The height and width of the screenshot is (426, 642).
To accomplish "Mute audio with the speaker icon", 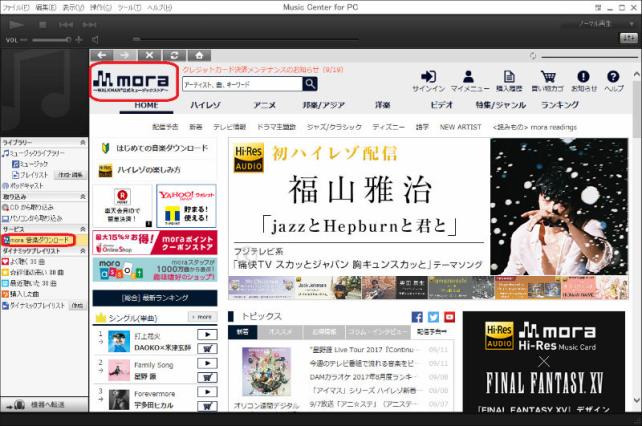I will (x=95, y=40).
